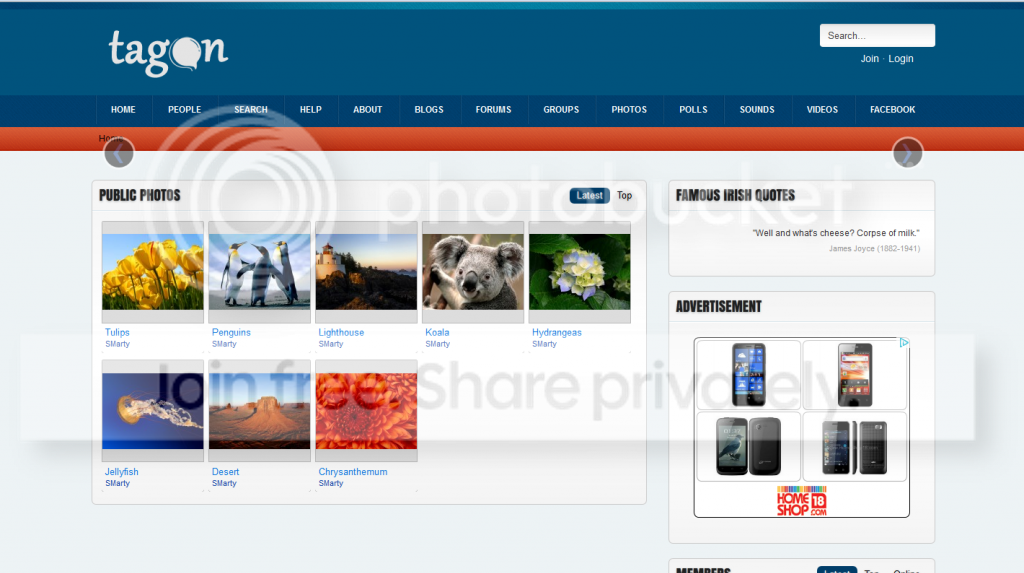Screen dimensions: 1024x573
Task: Click the James Joyce quote text
Action: click(x=836, y=233)
